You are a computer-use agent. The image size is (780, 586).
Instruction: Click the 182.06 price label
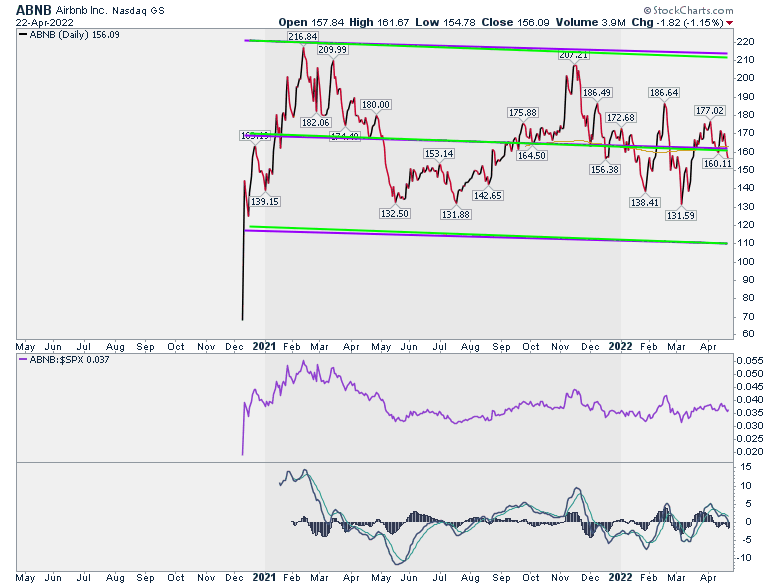tap(315, 122)
